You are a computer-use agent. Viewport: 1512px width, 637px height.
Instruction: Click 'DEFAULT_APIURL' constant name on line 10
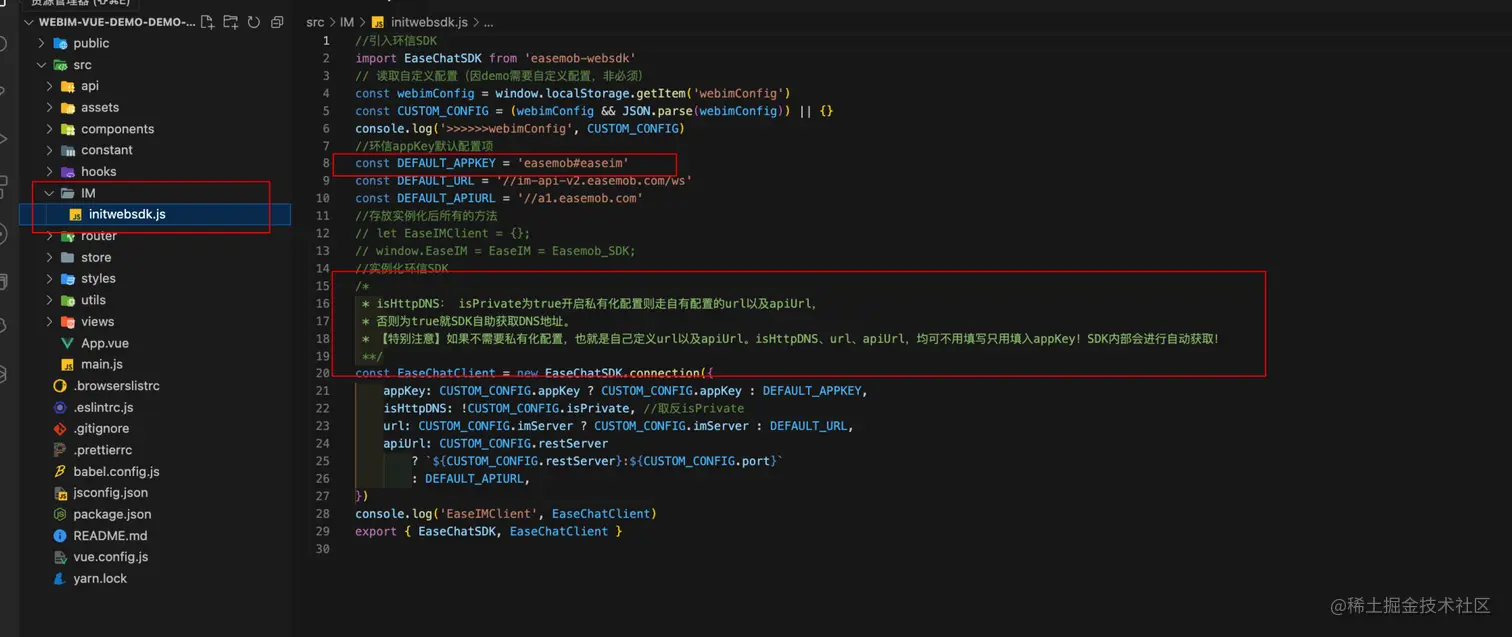446,198
